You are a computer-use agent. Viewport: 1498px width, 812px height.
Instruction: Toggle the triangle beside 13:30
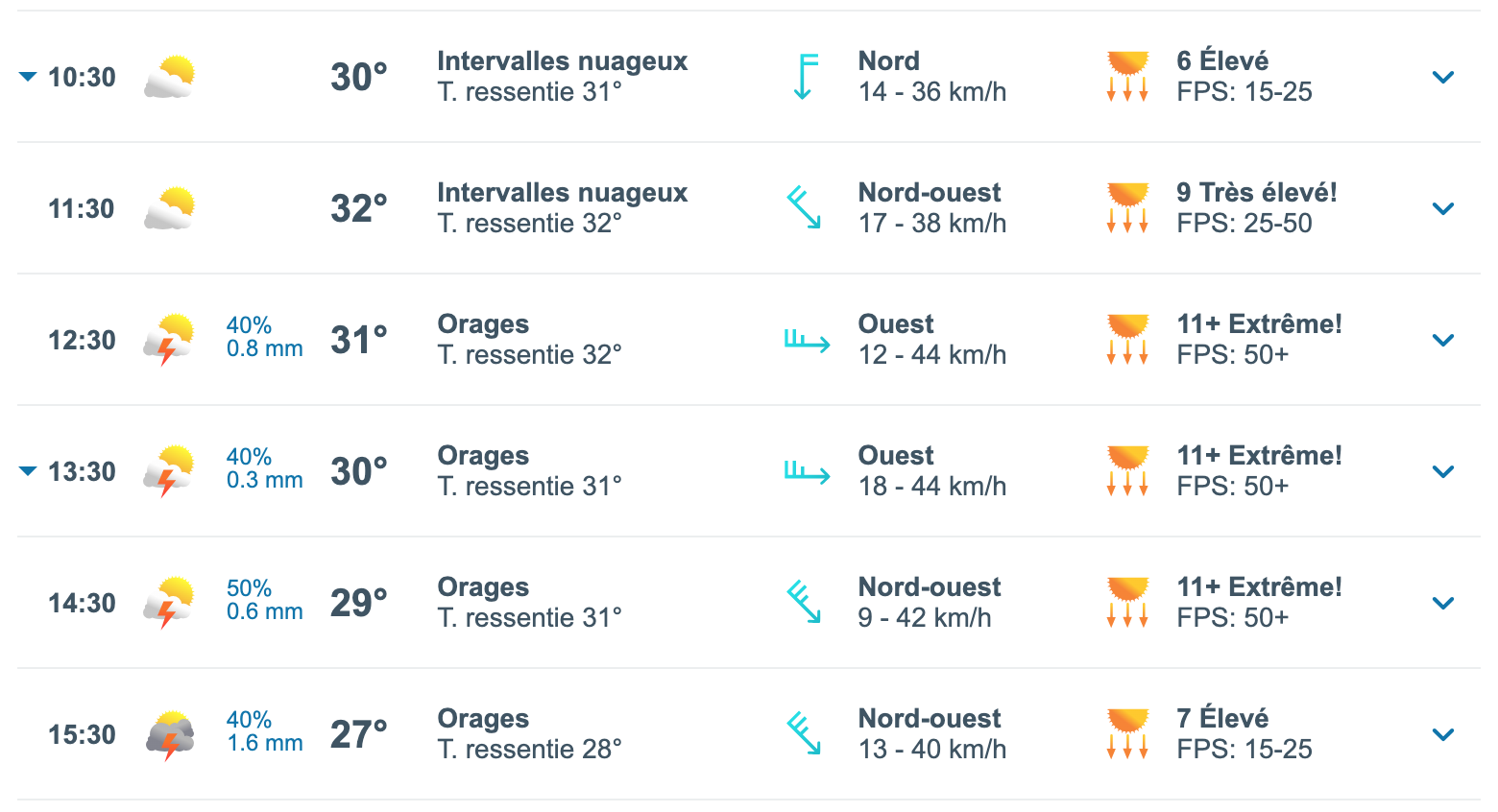pyautogui.click(x=28, y=471)
